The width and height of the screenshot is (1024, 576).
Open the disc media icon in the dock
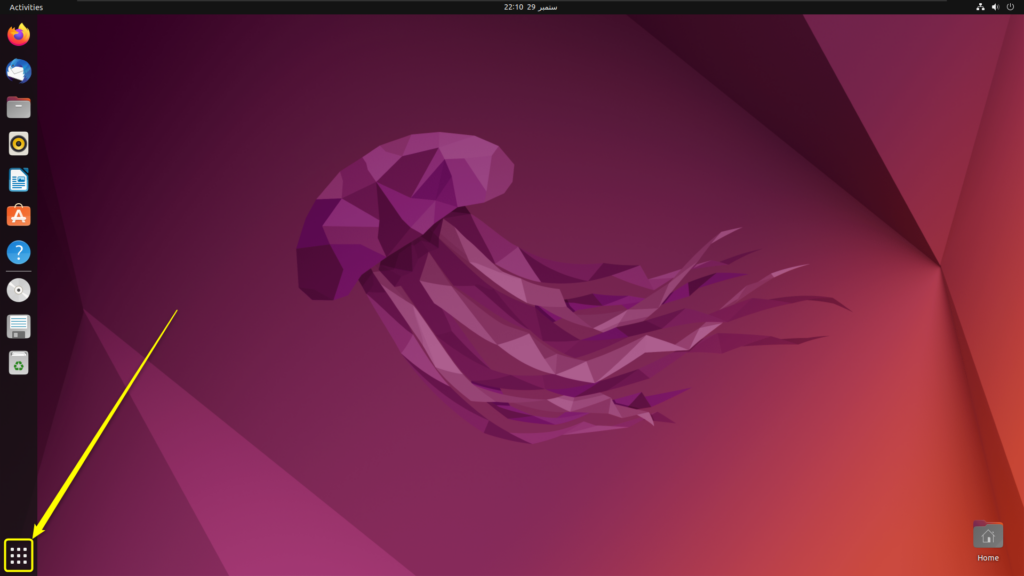click(18, 290)
